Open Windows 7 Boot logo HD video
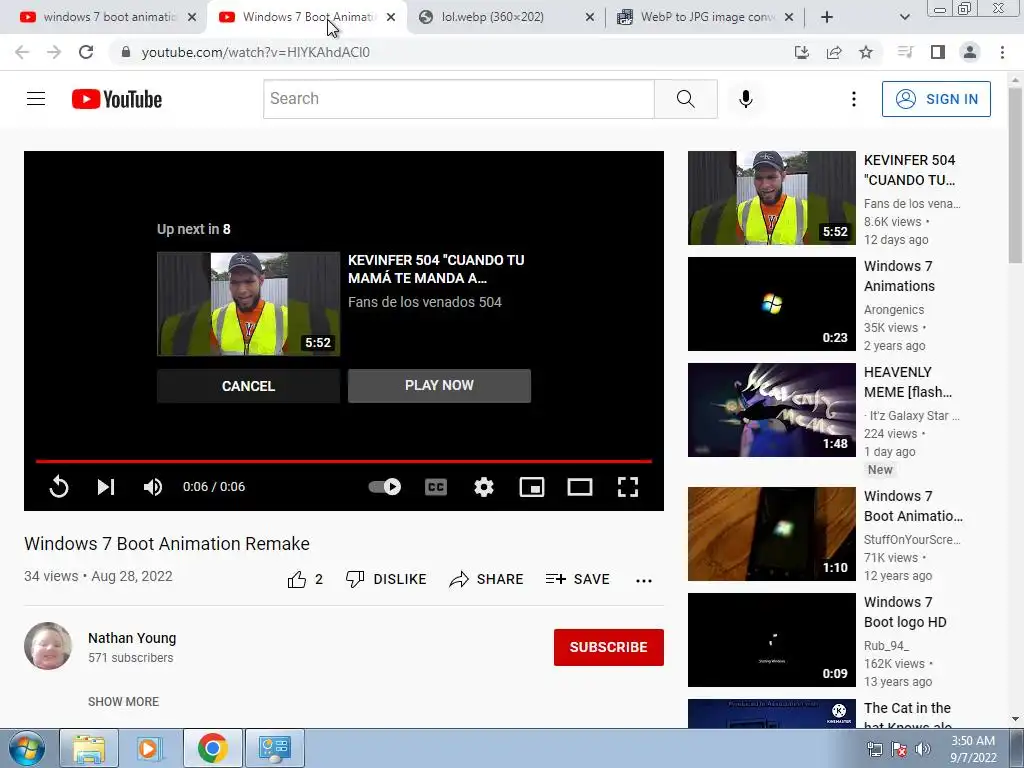1024x768 pixels. (771, 639)
